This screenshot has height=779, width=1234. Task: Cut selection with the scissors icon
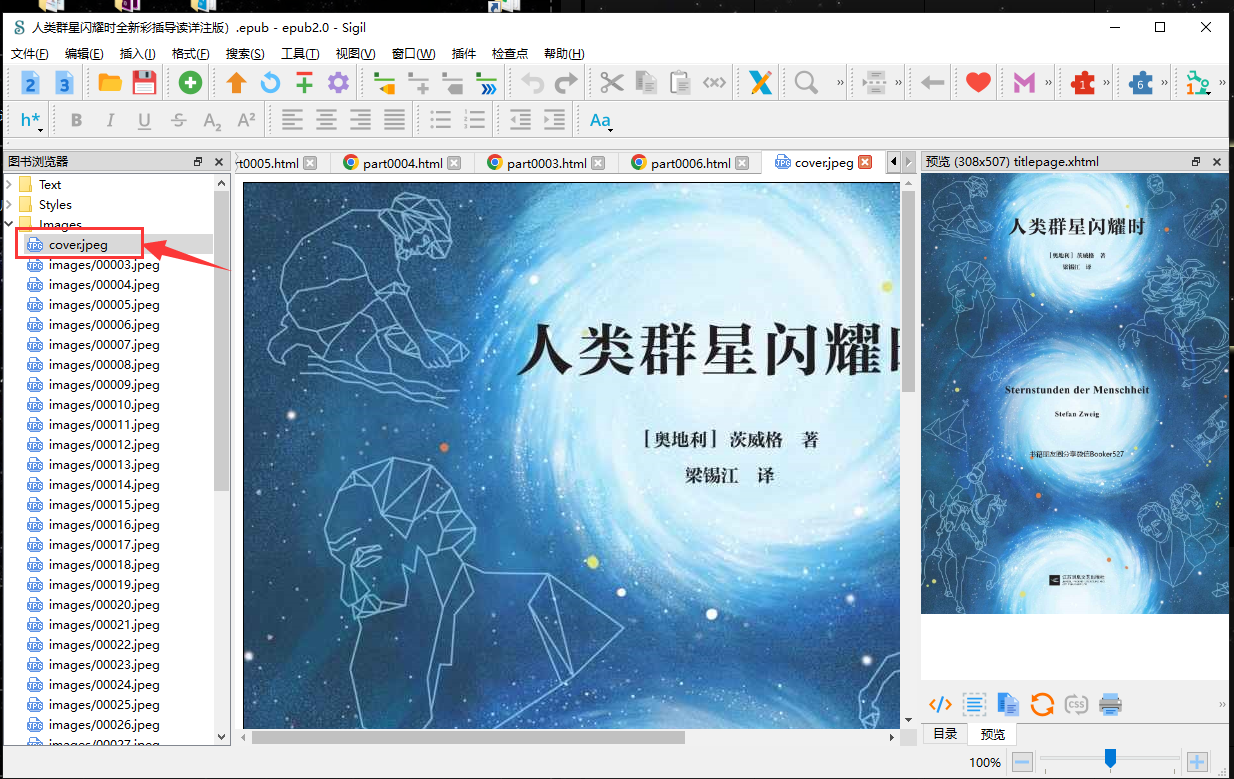612,83
